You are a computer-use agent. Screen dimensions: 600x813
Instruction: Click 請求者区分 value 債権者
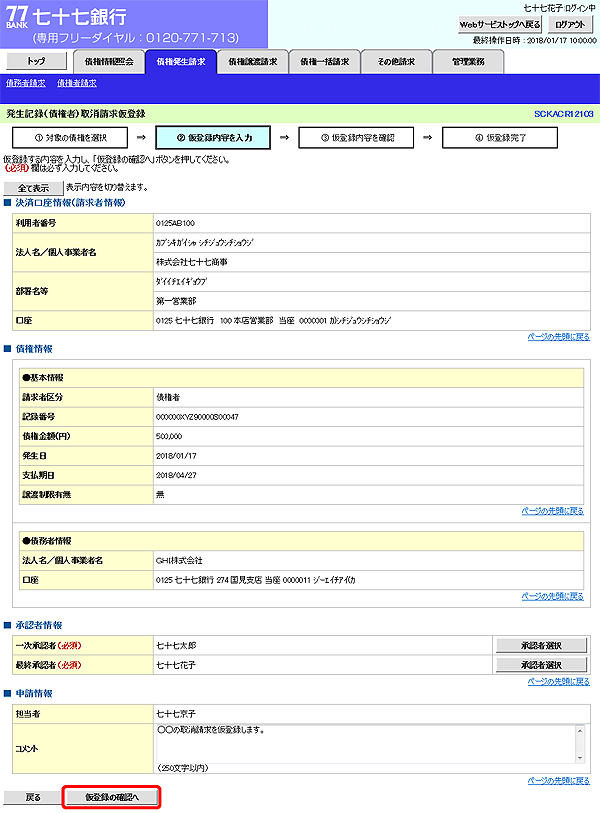click(x=168, y=398)
